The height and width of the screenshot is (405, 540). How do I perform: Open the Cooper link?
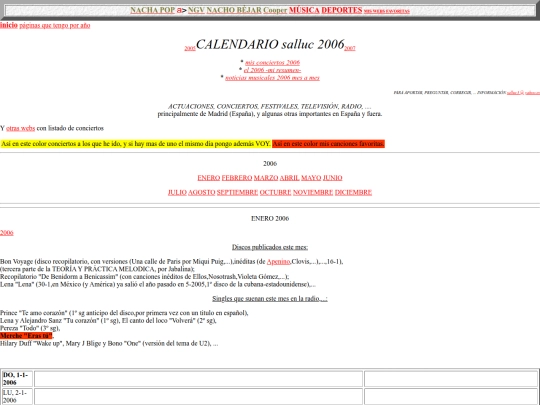coord(275,10)
